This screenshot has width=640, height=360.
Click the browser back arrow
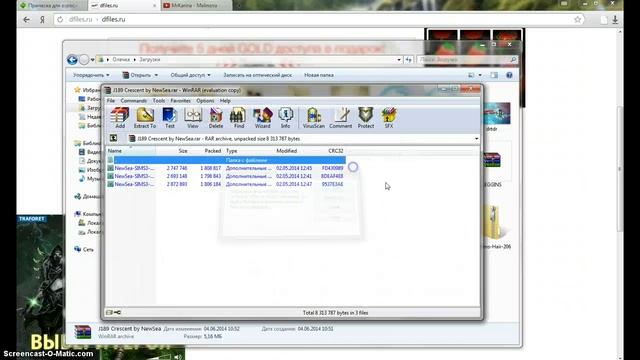coord(27,20)
